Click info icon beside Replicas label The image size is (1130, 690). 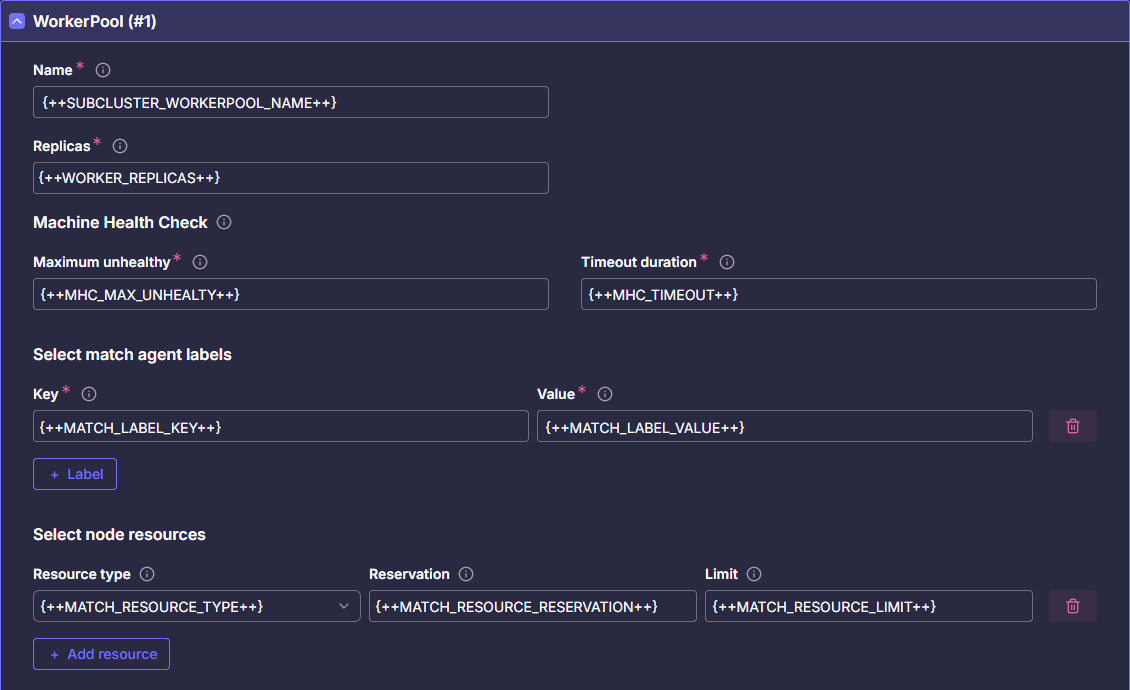(120, 146)
